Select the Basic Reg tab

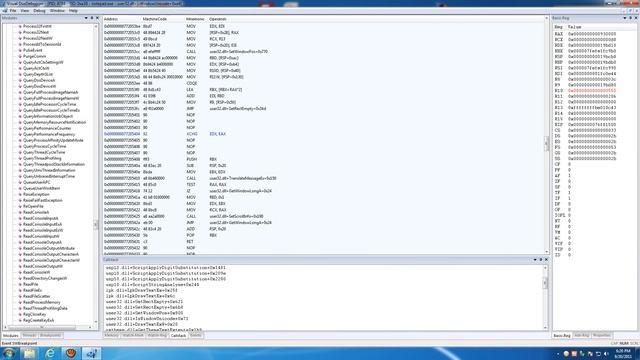(562, 336)
